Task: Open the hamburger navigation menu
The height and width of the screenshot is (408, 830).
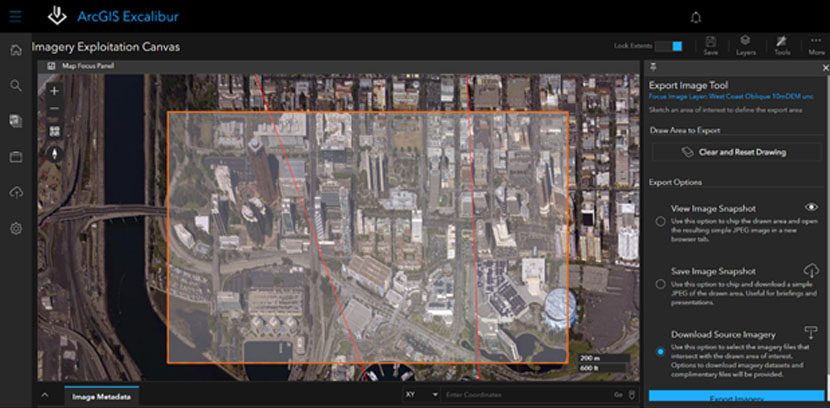Action: 15,16
